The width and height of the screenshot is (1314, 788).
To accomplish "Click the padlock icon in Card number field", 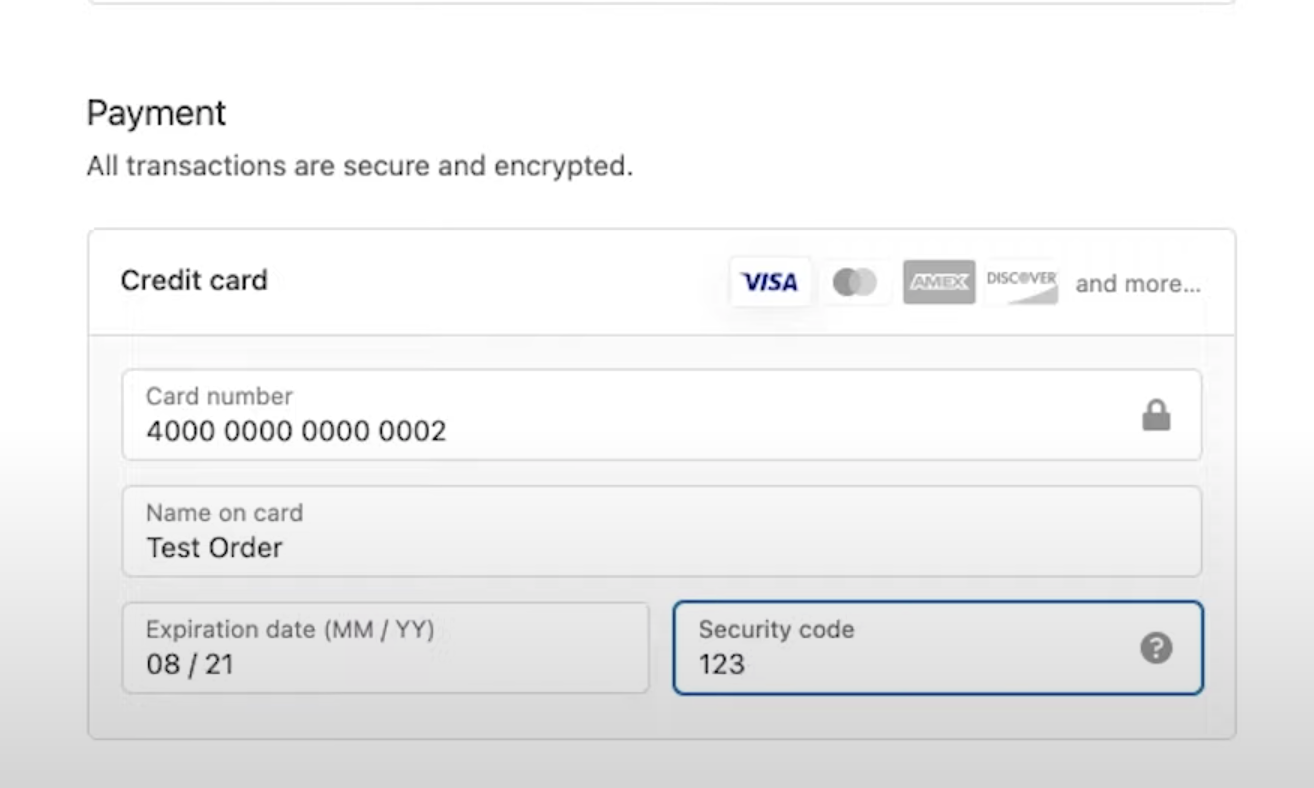I will pos(1156,415).
